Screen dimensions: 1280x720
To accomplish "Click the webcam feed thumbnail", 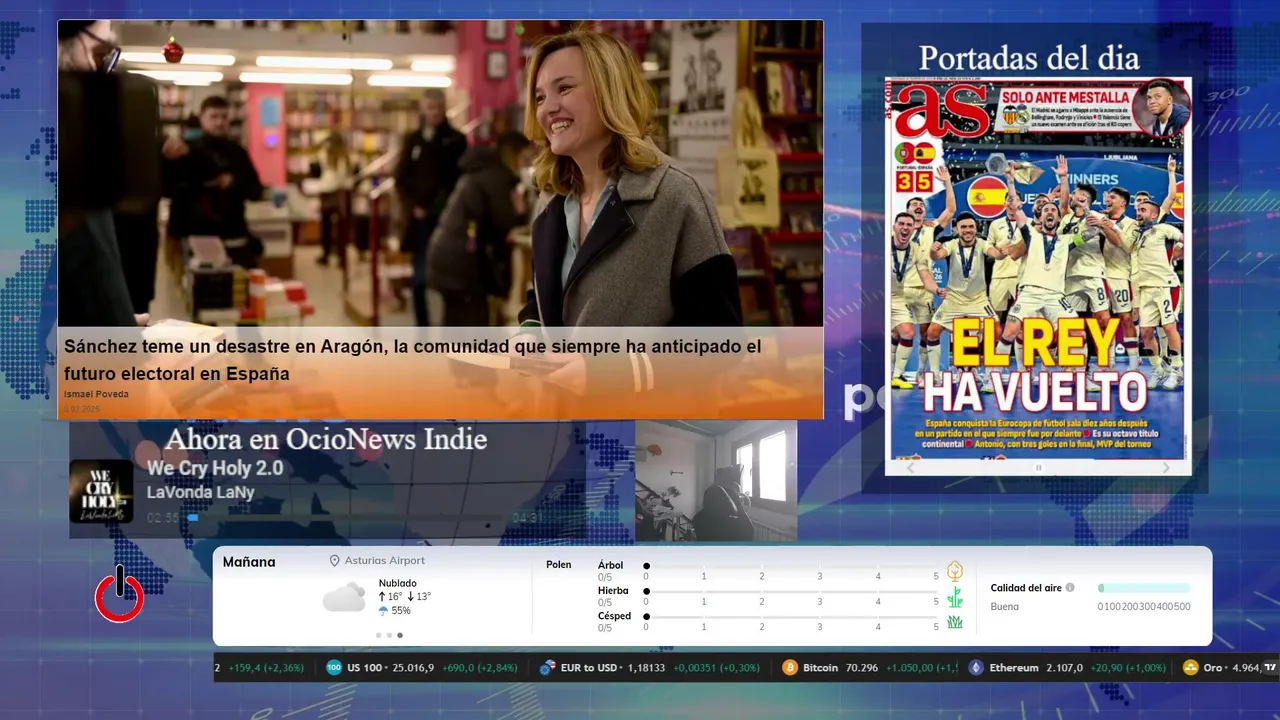I will [716, 480].
